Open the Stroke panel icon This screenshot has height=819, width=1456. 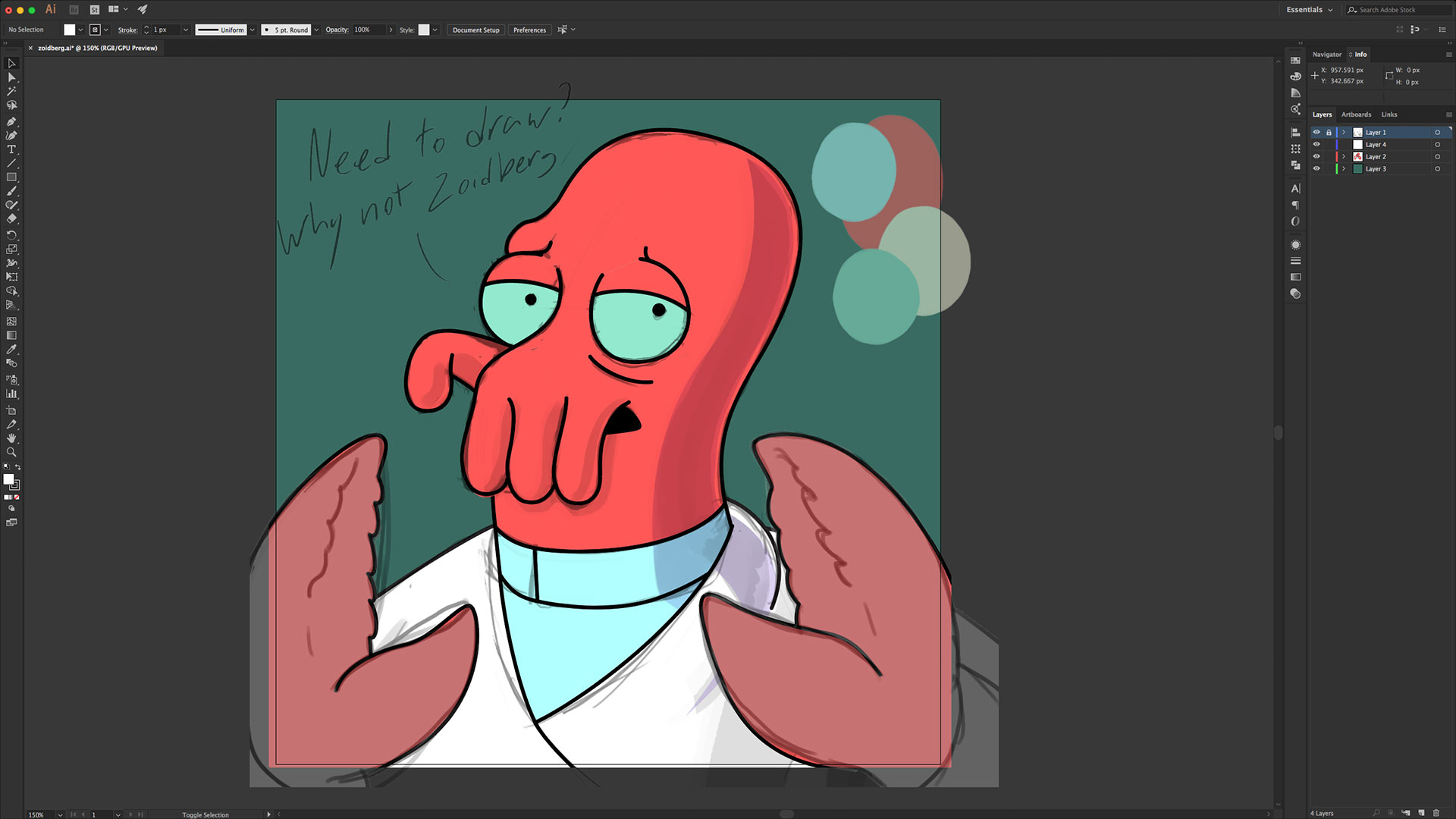pyautogui.click(x=1295, y=261)
